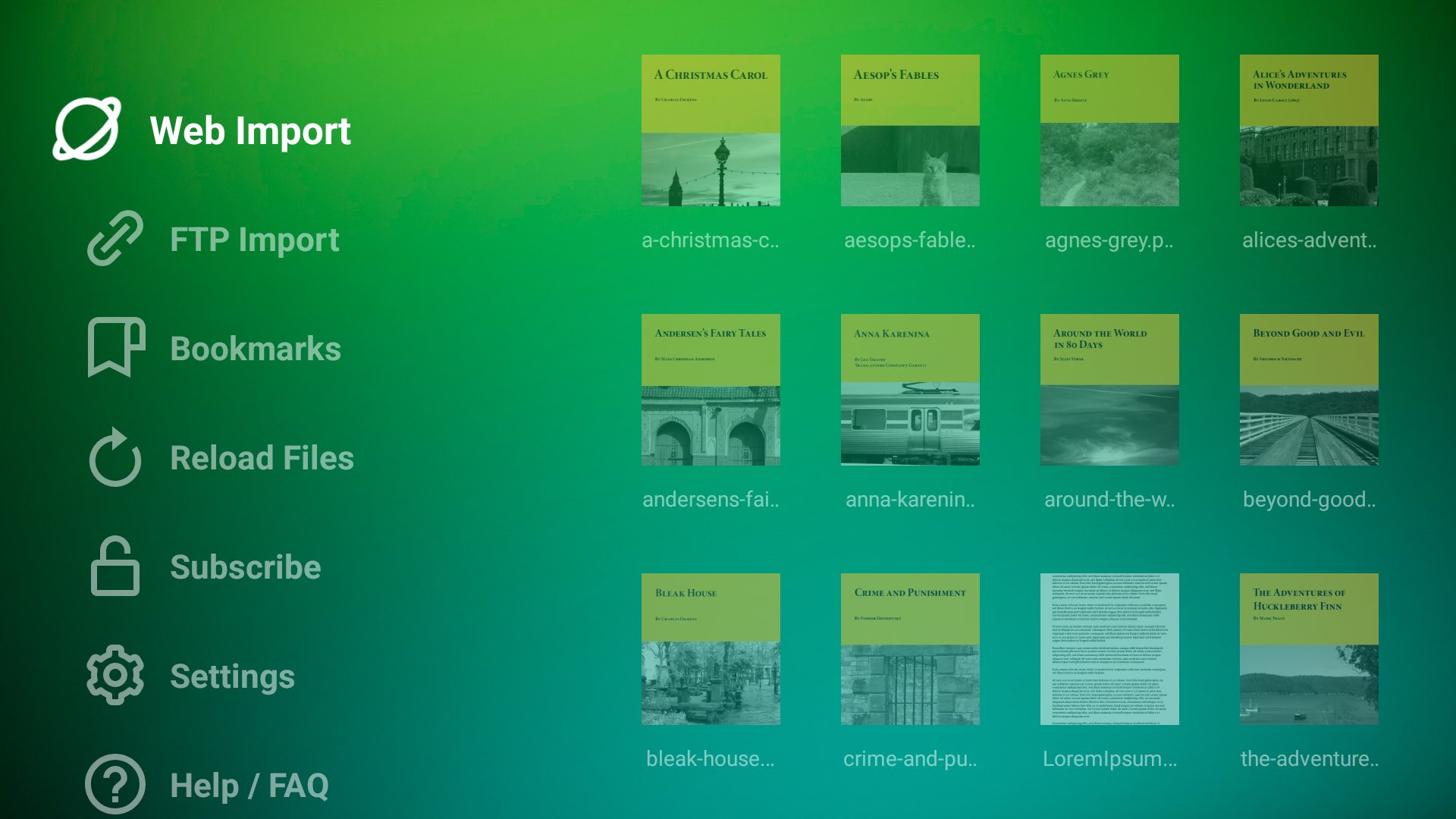Viewport: 1456px width, 819px height.
Task: Select The Adventures of Huckleberry Finn cover
Action: 1309,649
